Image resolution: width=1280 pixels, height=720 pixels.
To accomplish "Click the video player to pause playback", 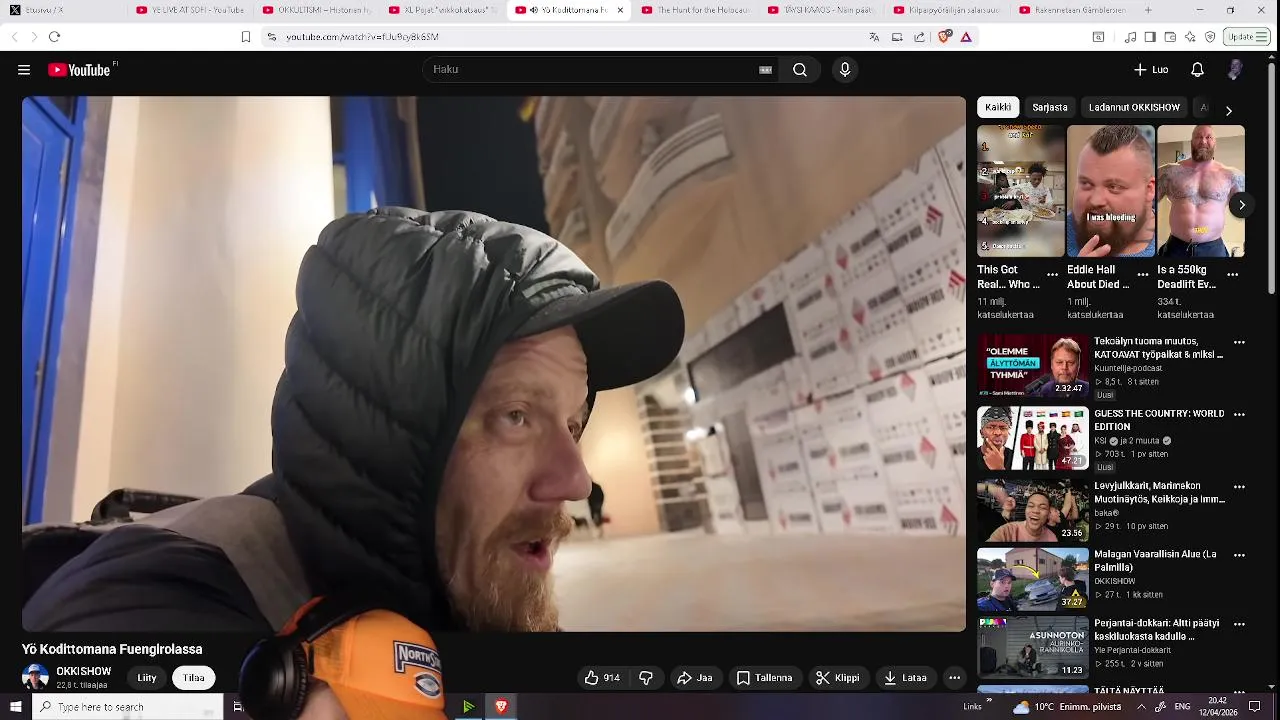I will [494, 364].
